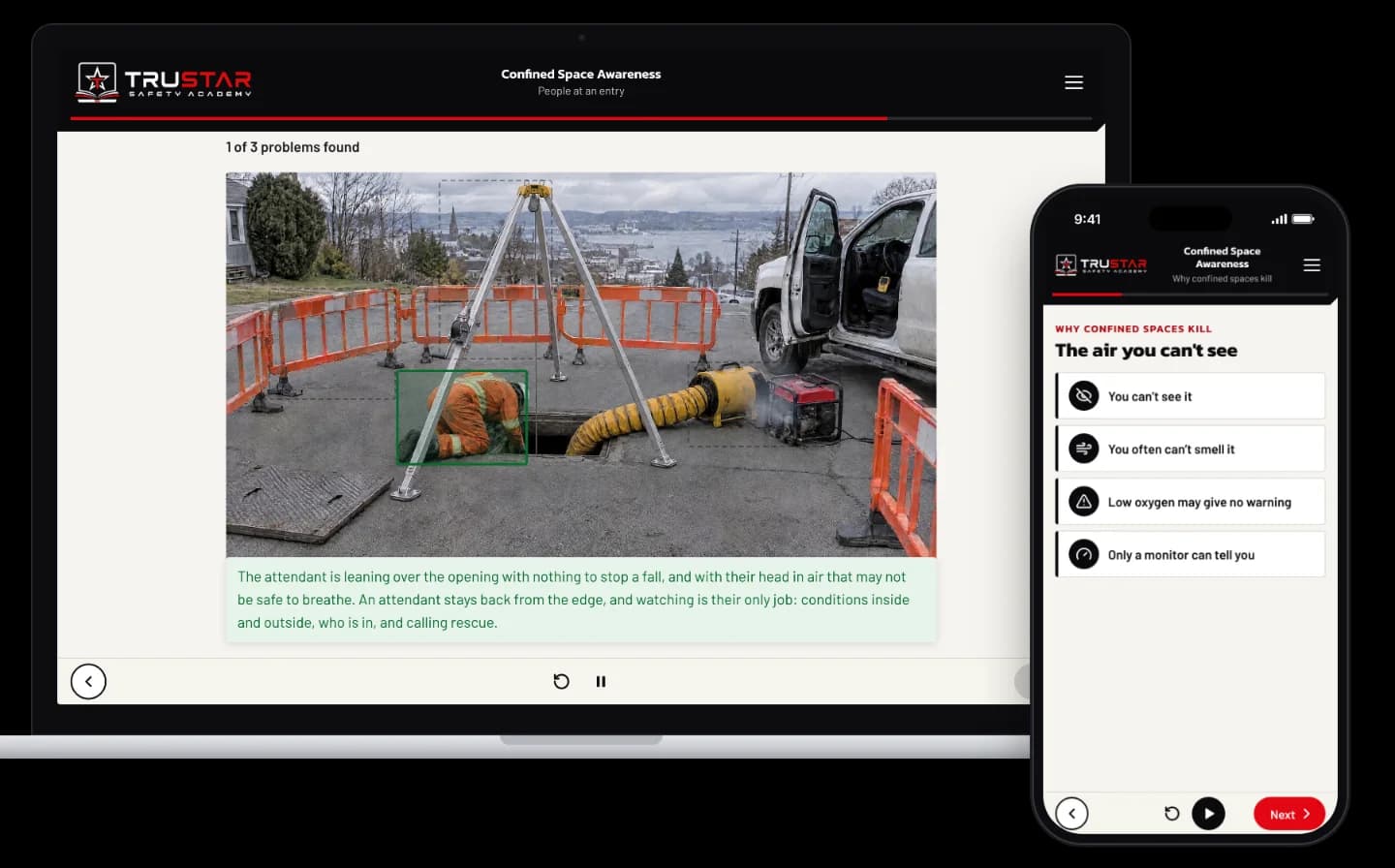This screenshot has width=1395, height=868.
Task: Click the phone's red lesson progress bar
Action: 1087,294
